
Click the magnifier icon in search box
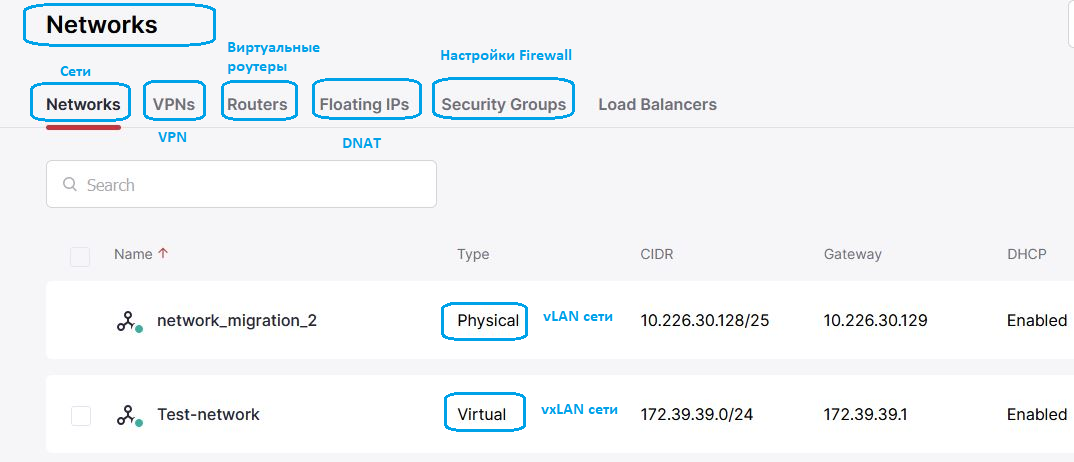tap(70, 185)
